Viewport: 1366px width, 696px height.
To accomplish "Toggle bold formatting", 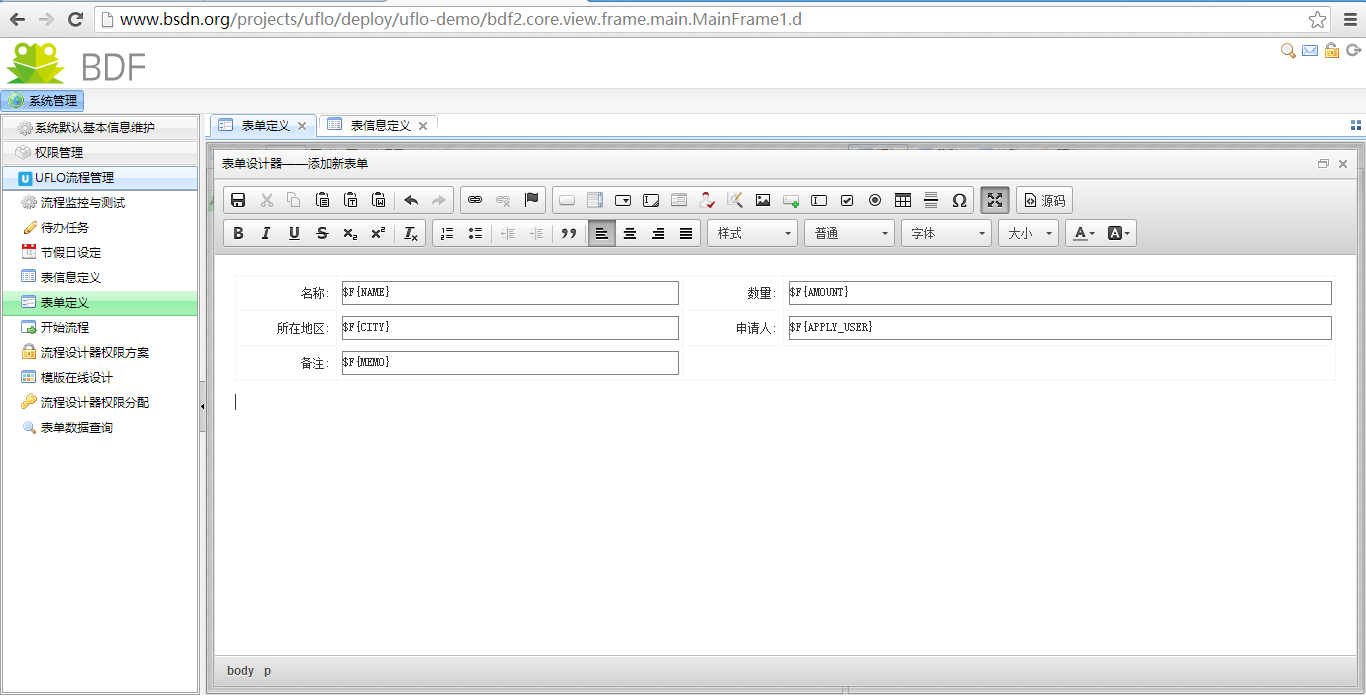I will point(238,233).
